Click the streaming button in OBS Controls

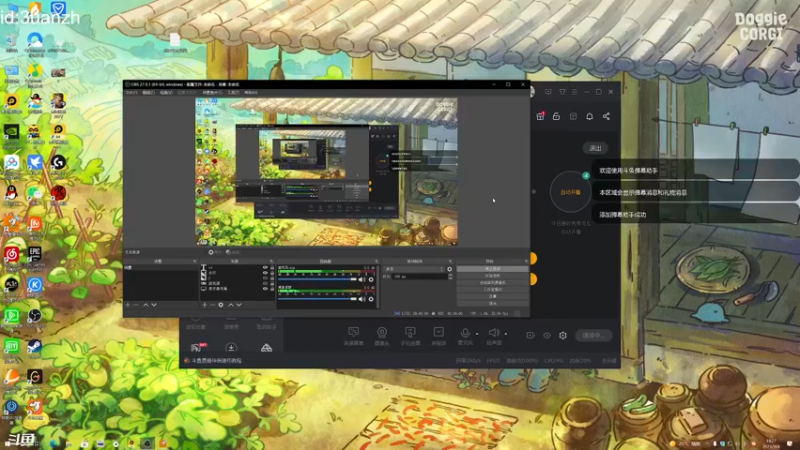(x=492, y=269)
